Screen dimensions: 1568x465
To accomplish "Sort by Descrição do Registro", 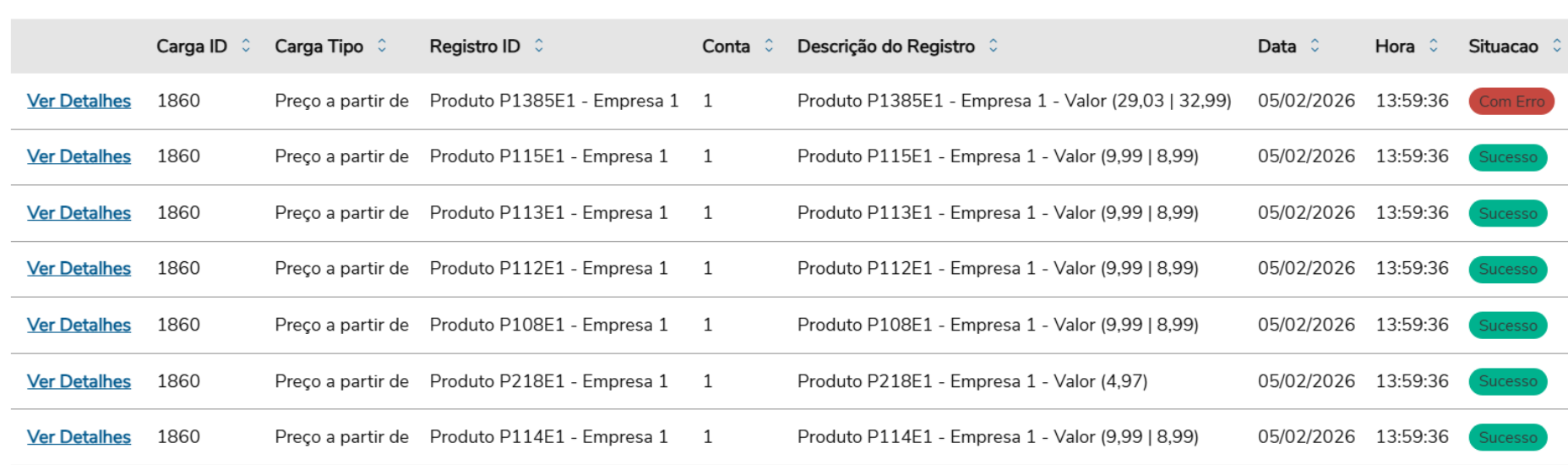I will pyautogui.click(x=994, y=46).
